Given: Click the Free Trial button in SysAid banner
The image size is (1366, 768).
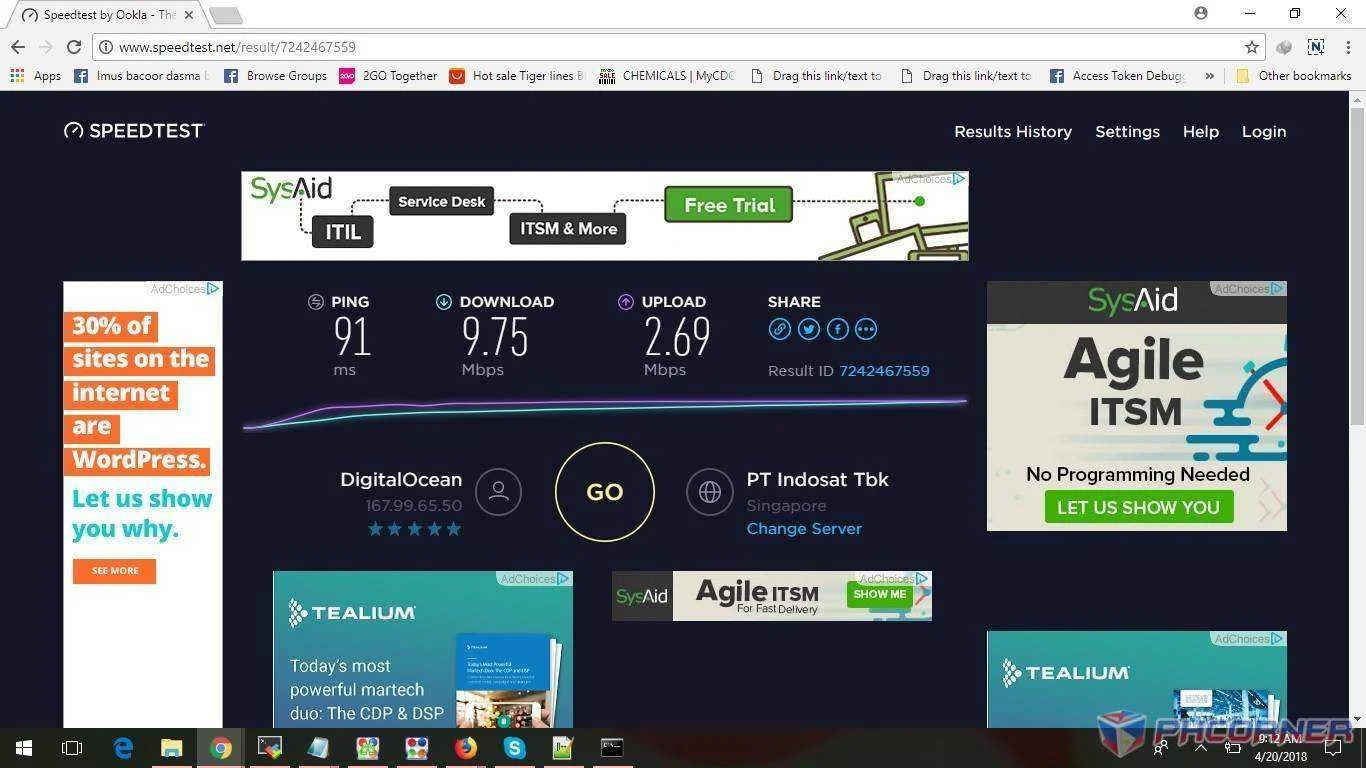Looking at the screenshot, I should click(729, 205).
